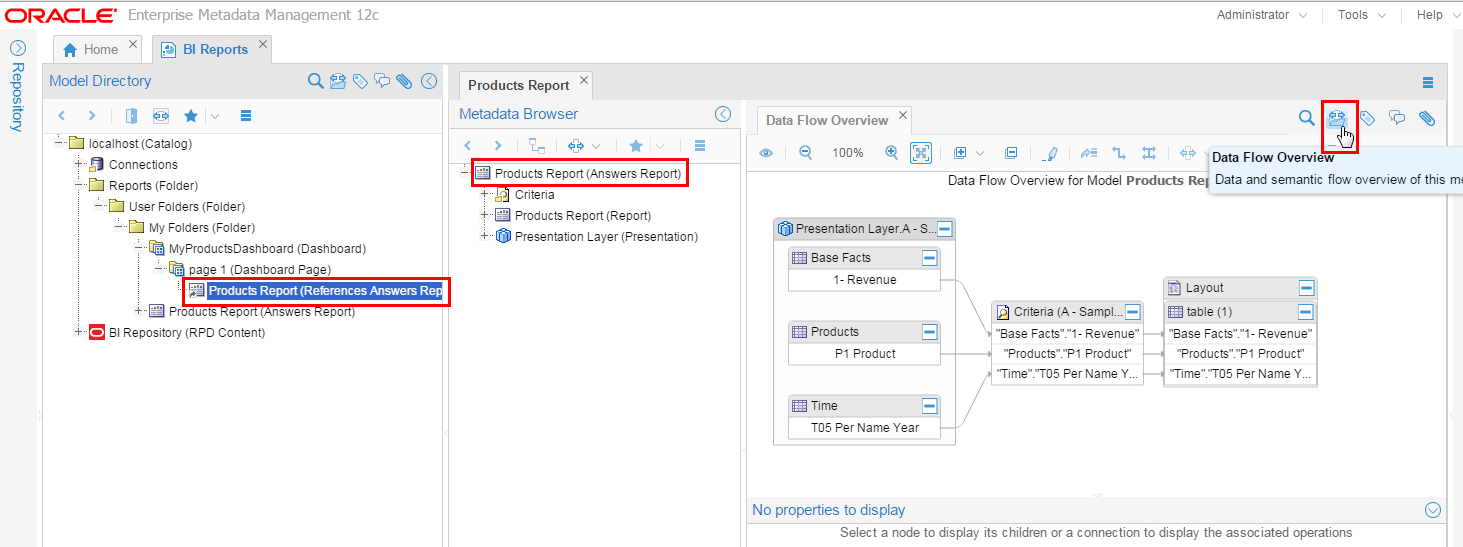Click the favorites star in Model Directory toolbar
Screen dimensions: 1463x547
click(x=191, y=116)
